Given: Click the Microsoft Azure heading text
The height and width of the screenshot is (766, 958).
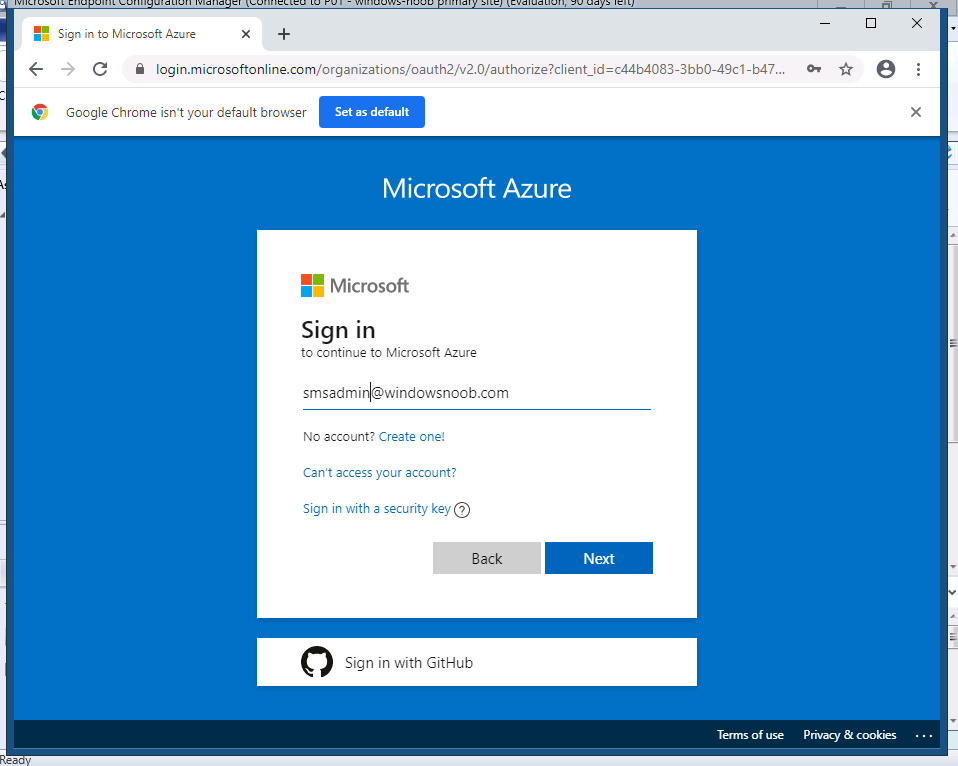Looking at the screenshot, I should tap(477, 188).
